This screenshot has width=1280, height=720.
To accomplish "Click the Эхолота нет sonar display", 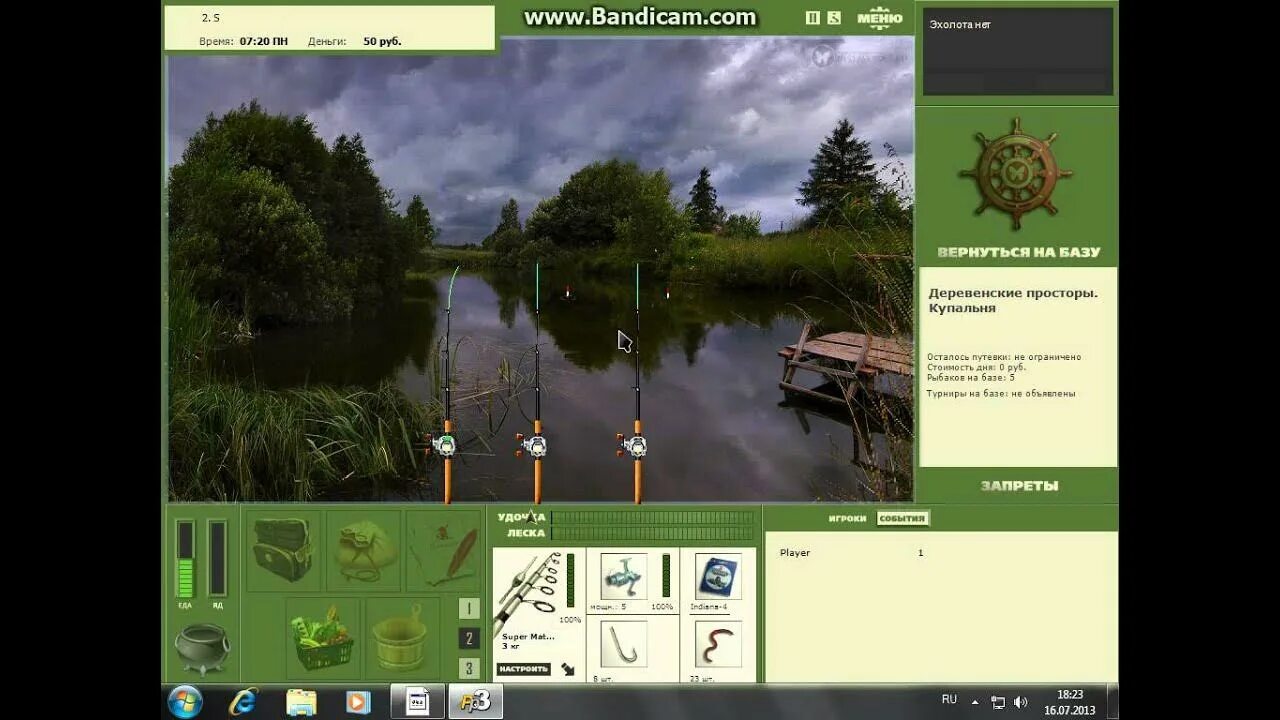I will click(1018, 51).
